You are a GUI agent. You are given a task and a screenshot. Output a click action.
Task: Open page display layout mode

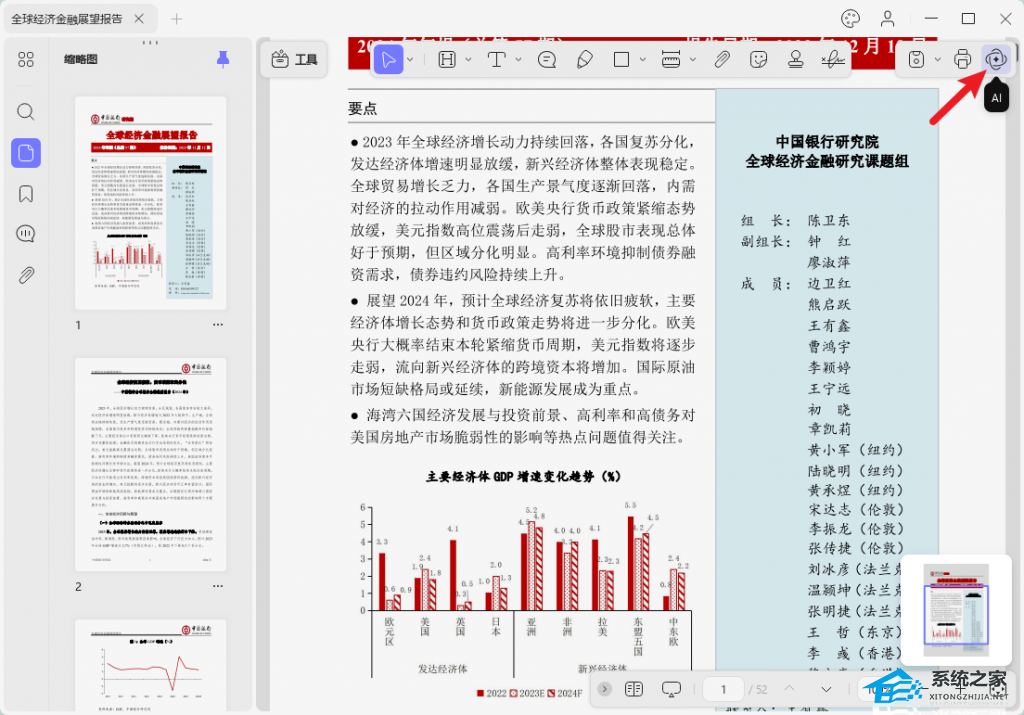(633, 689)
